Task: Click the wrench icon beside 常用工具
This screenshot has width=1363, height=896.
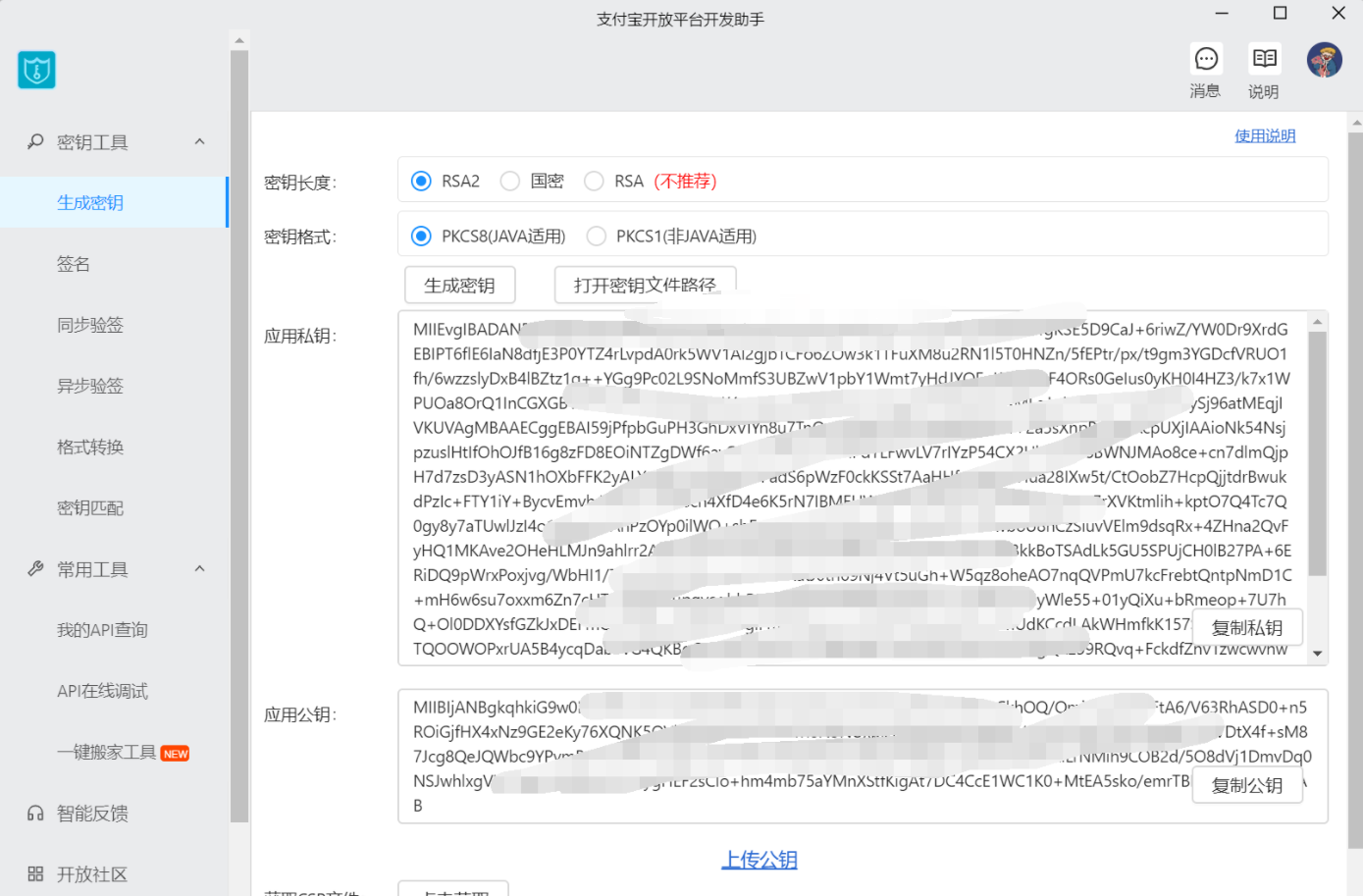Action: (35, 568)
